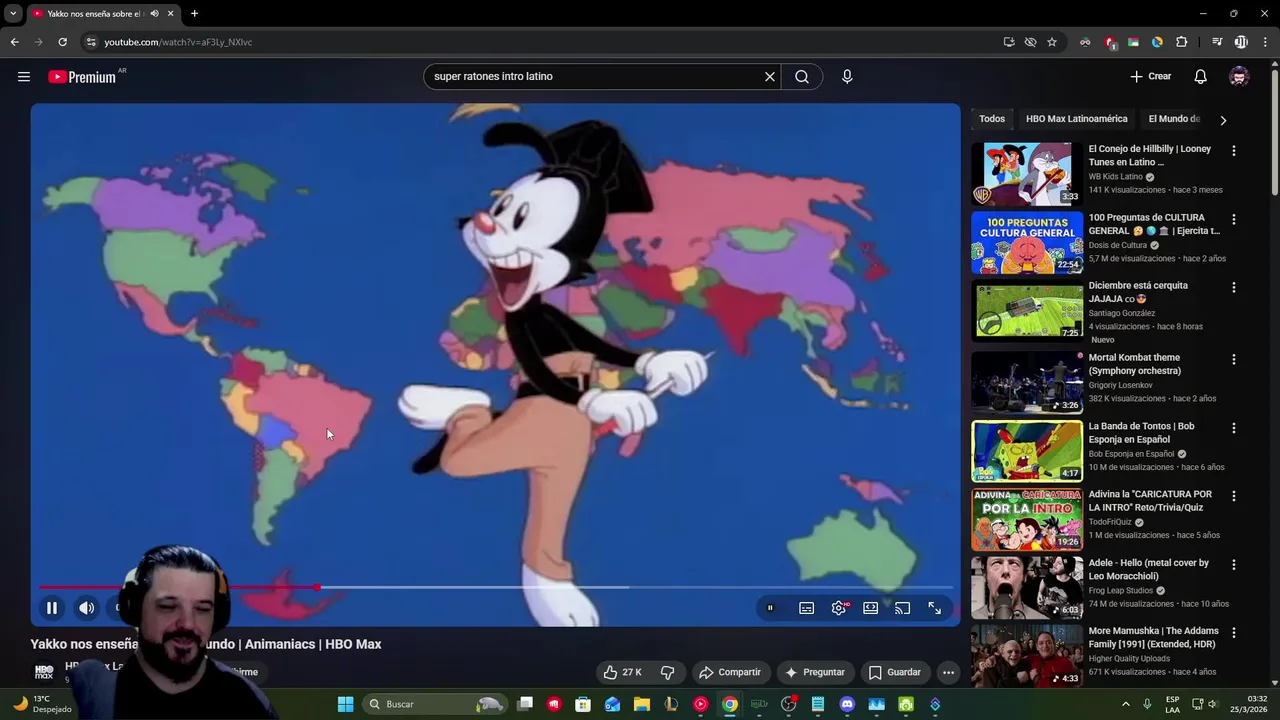The image size is (1280, 720).
Task: Open the tab search dropdown
Action: 13,14
